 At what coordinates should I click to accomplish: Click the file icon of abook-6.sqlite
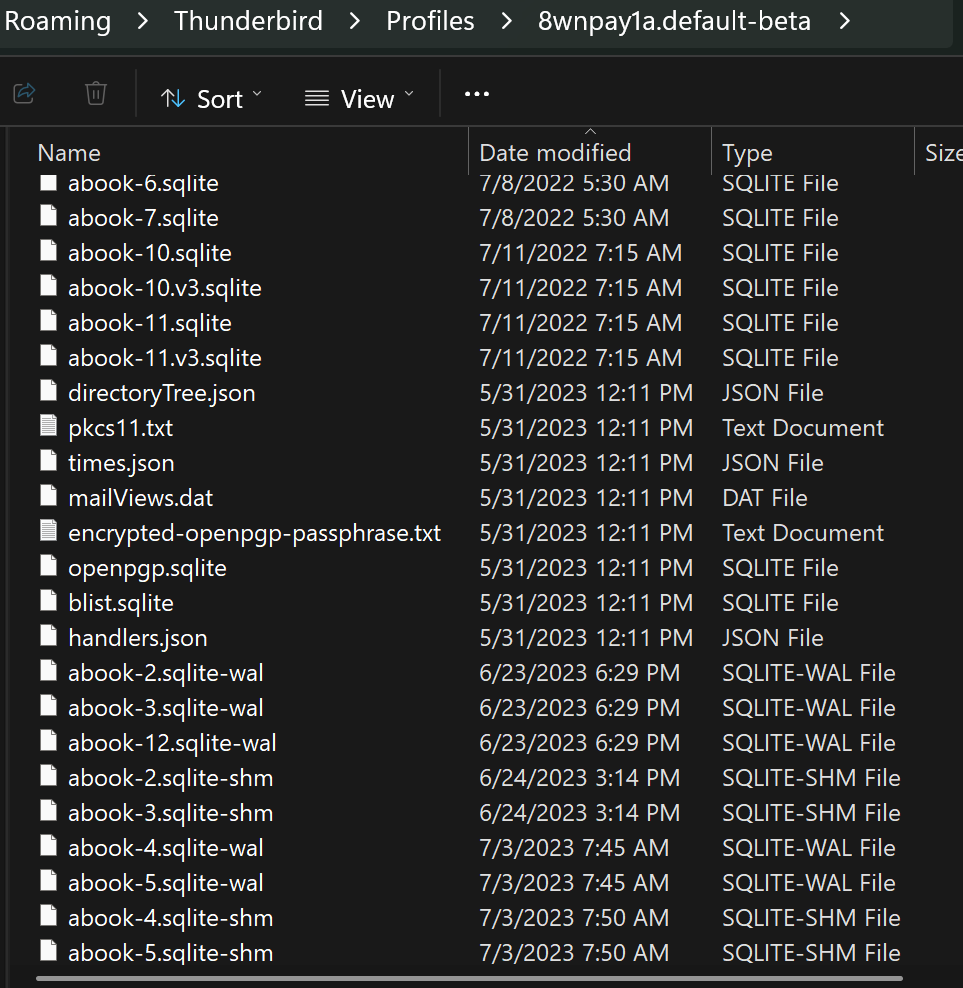pyautogui.click(x=49, y=183)
